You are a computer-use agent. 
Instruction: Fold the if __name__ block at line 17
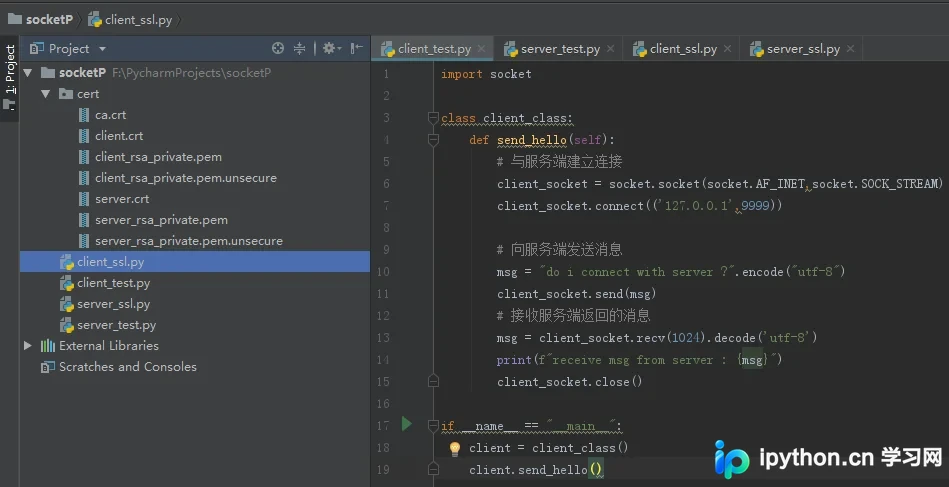pyautogui.click(x=433, y=426)
